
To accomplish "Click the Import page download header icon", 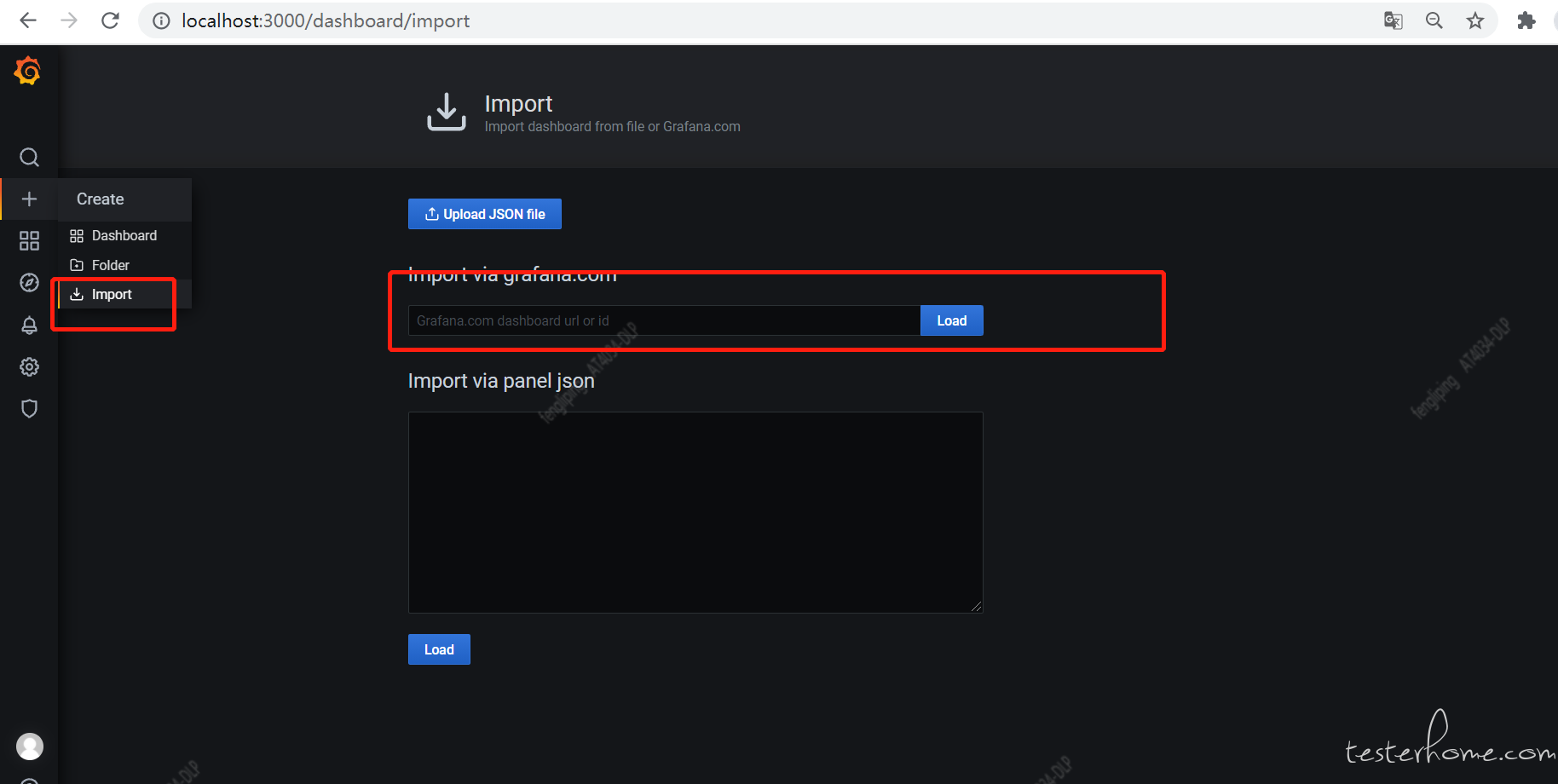I will click(x=446, y=112).
